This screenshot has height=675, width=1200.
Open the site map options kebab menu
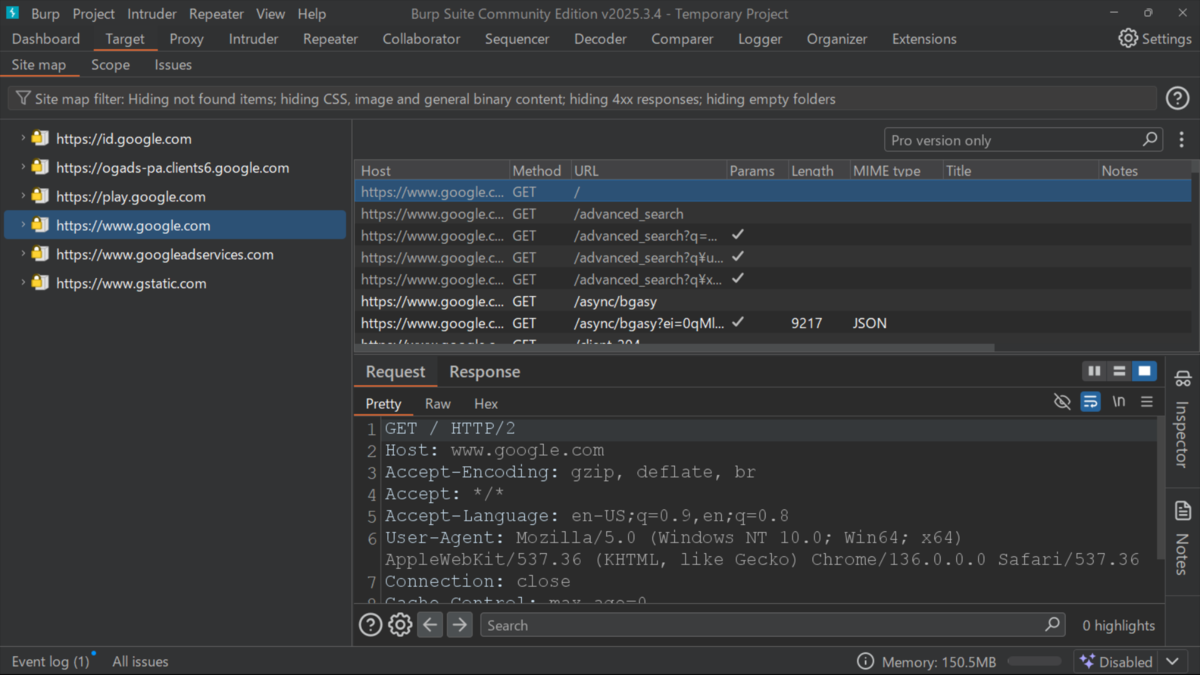[x=1181, y=140]
